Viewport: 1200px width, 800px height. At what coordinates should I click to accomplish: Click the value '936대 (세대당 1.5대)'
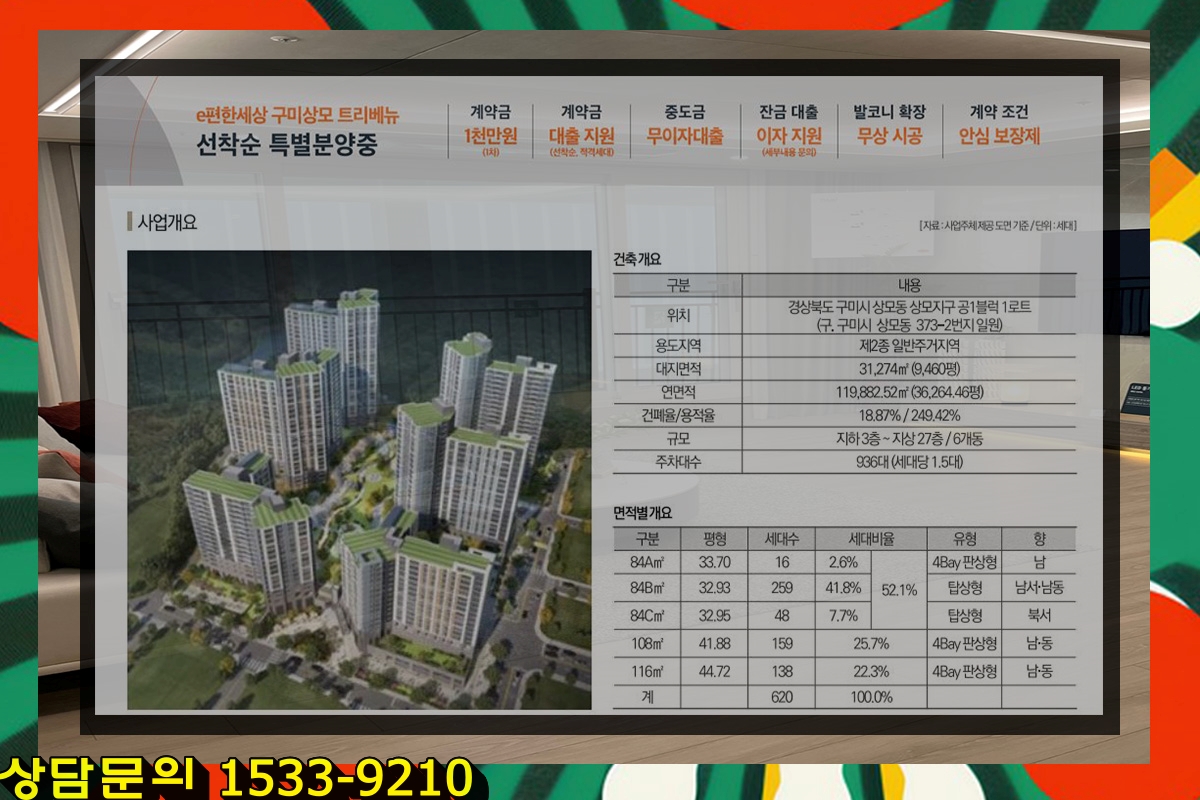(909, 462)
